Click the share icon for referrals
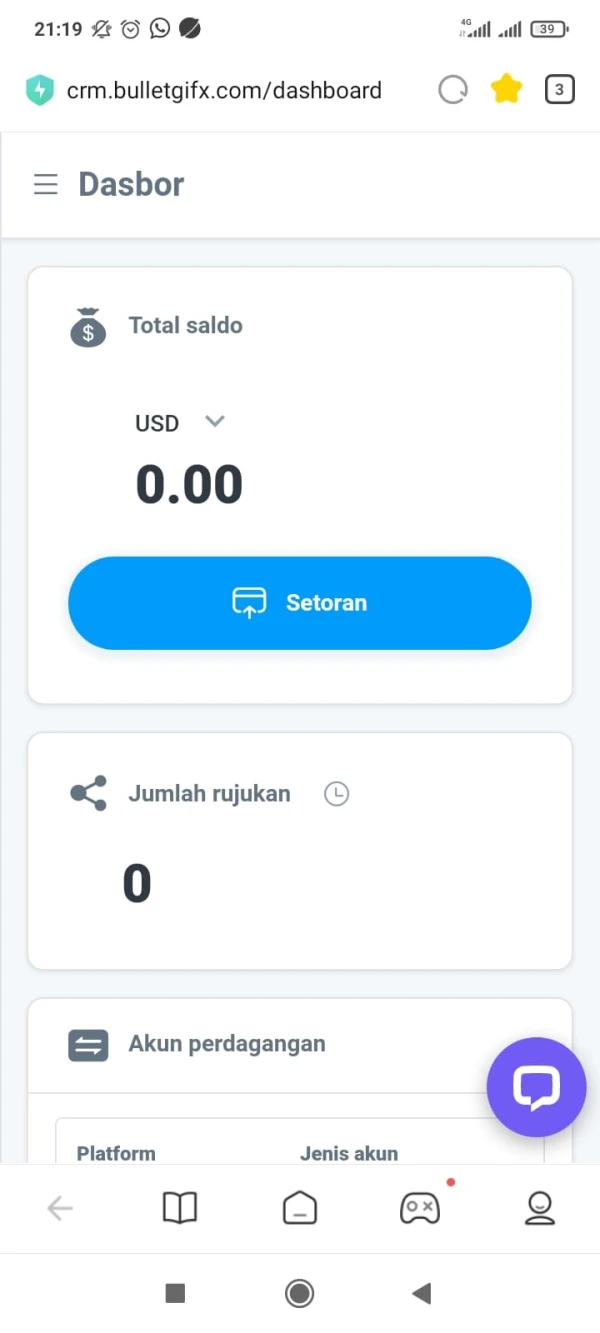 (x=88, y=794)
